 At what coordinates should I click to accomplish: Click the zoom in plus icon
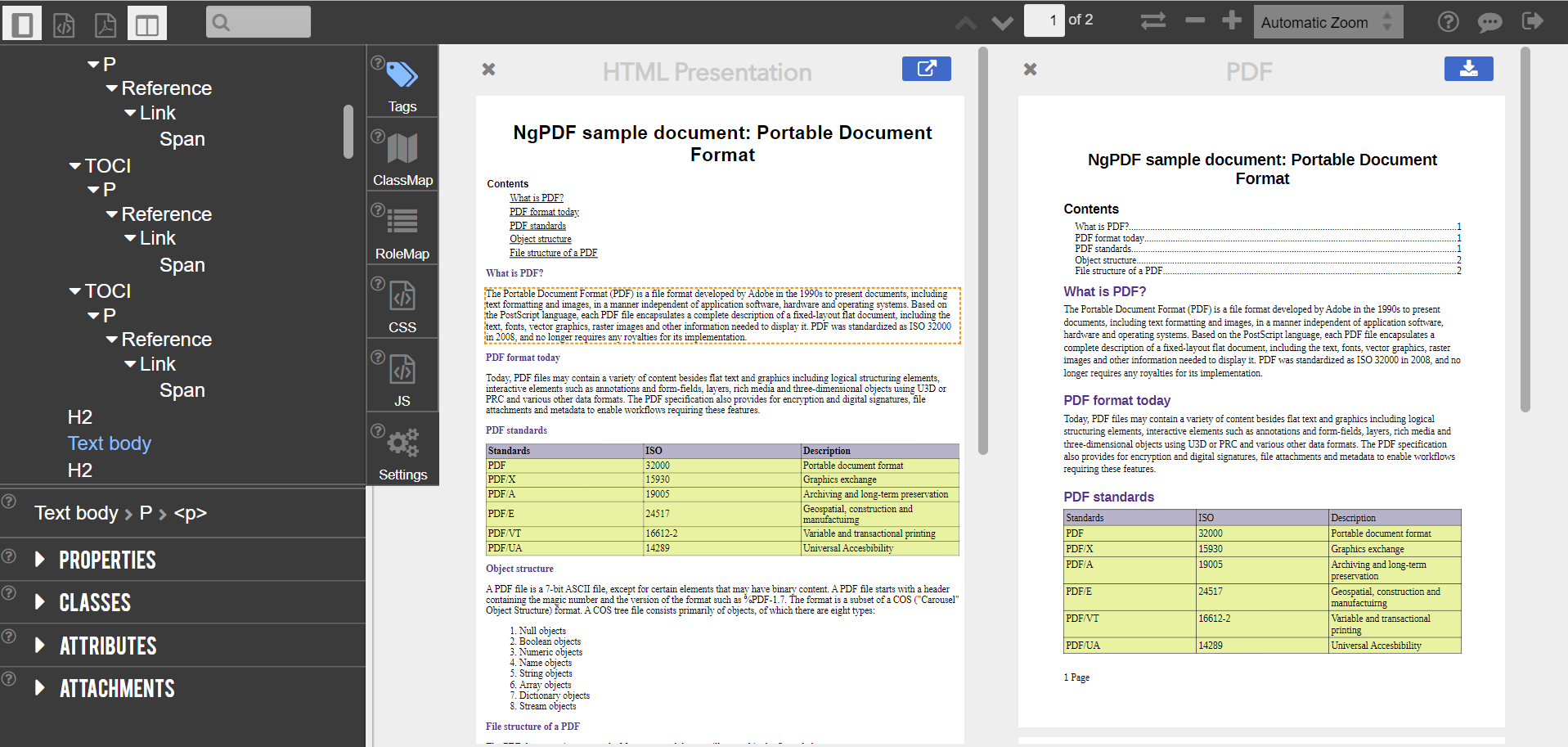coord(1232,20)
